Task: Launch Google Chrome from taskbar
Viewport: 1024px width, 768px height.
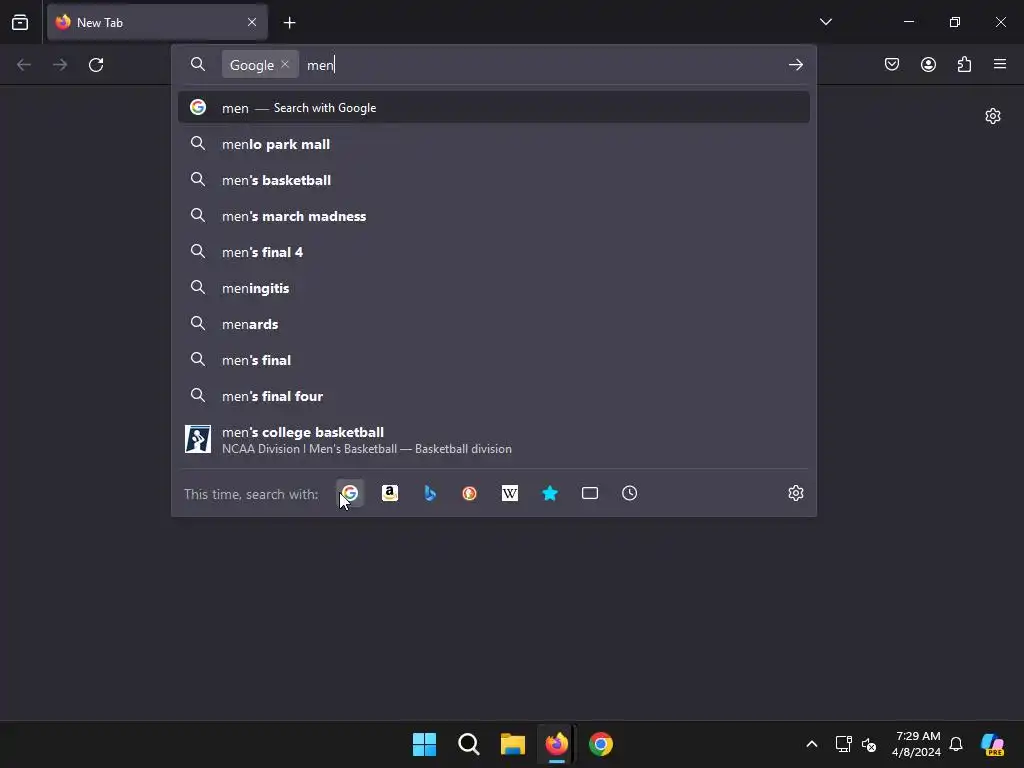Action: point(601,744)
